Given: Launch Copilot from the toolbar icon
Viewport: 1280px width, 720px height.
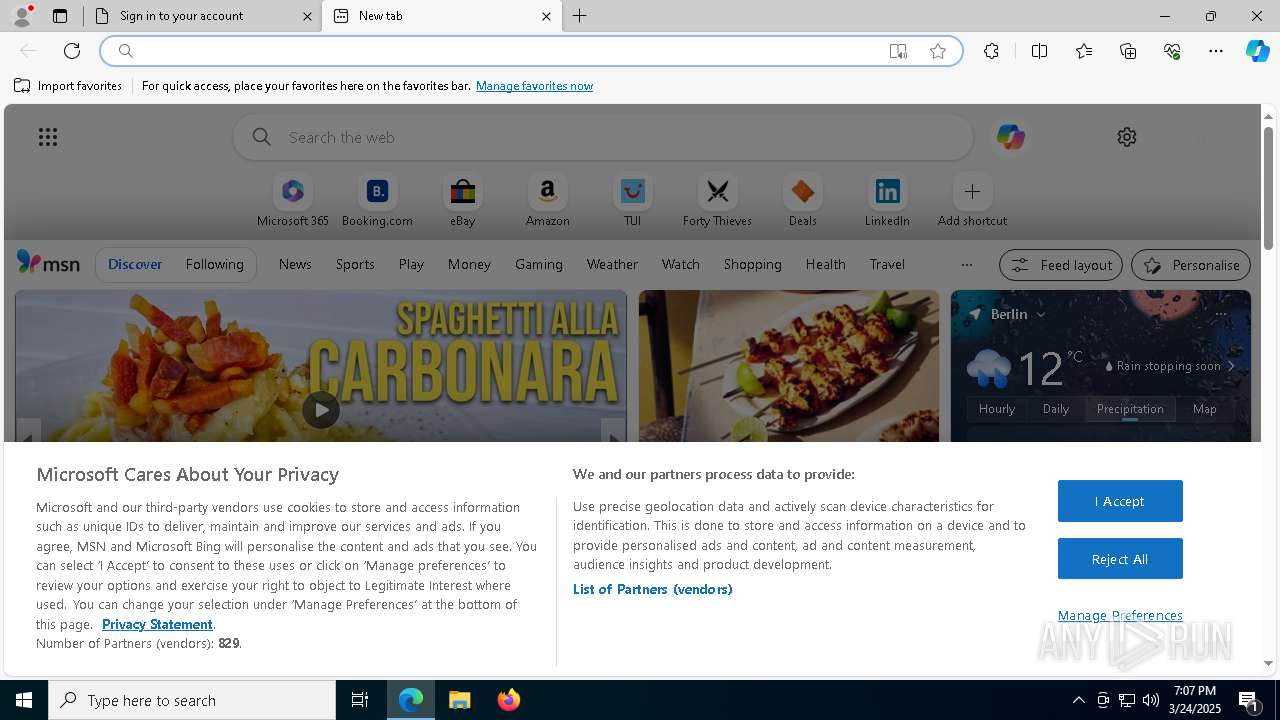Looking at the screenshot, I should (1257, 51).
